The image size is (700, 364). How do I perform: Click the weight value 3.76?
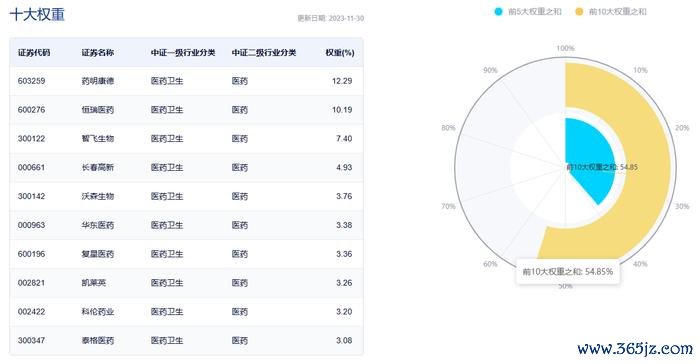tap(344, 196)
